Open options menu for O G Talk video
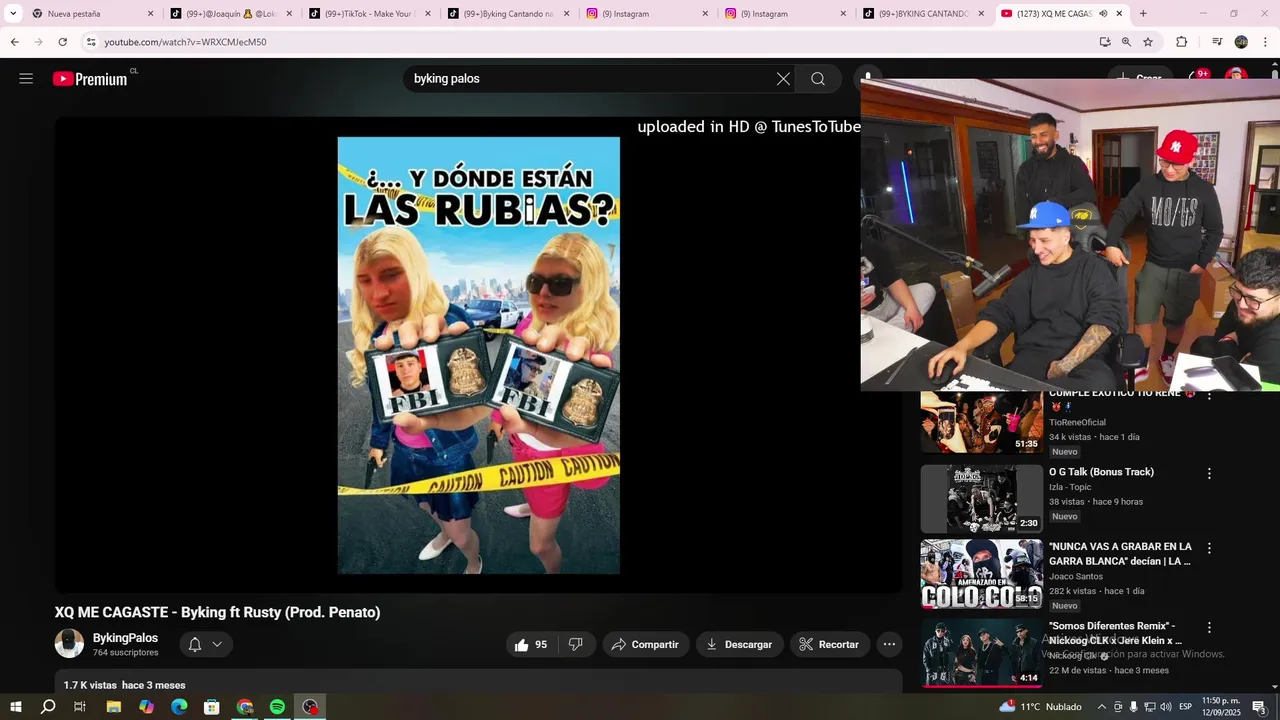Image resolution: width=1280 pixels, height=720 pixels. (x=1209, y=473)
